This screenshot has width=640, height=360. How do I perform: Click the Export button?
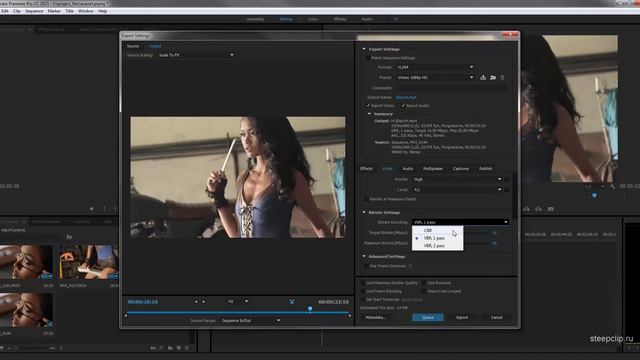pos(462,318)
